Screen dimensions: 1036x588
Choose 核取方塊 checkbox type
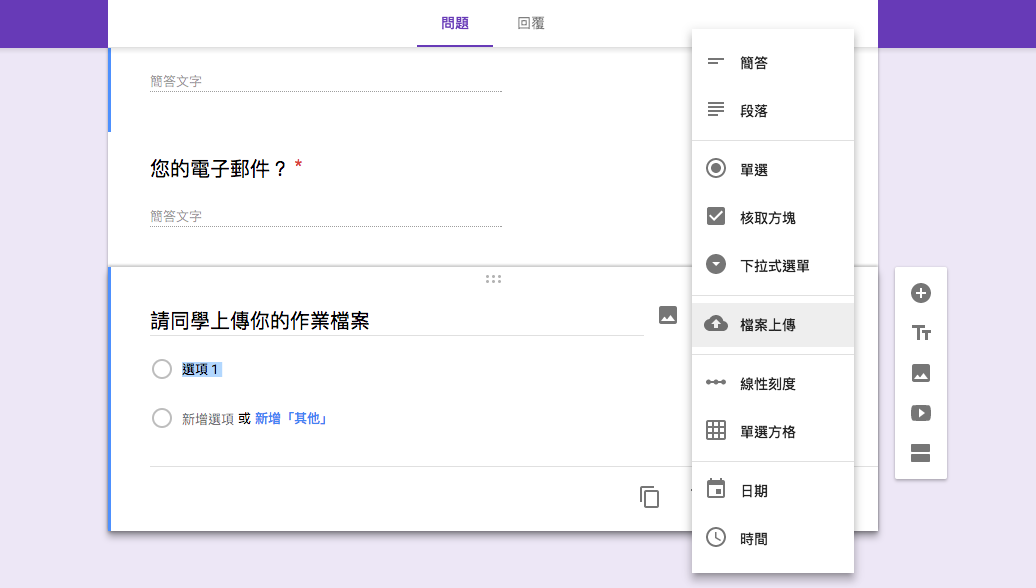(772, 217)
